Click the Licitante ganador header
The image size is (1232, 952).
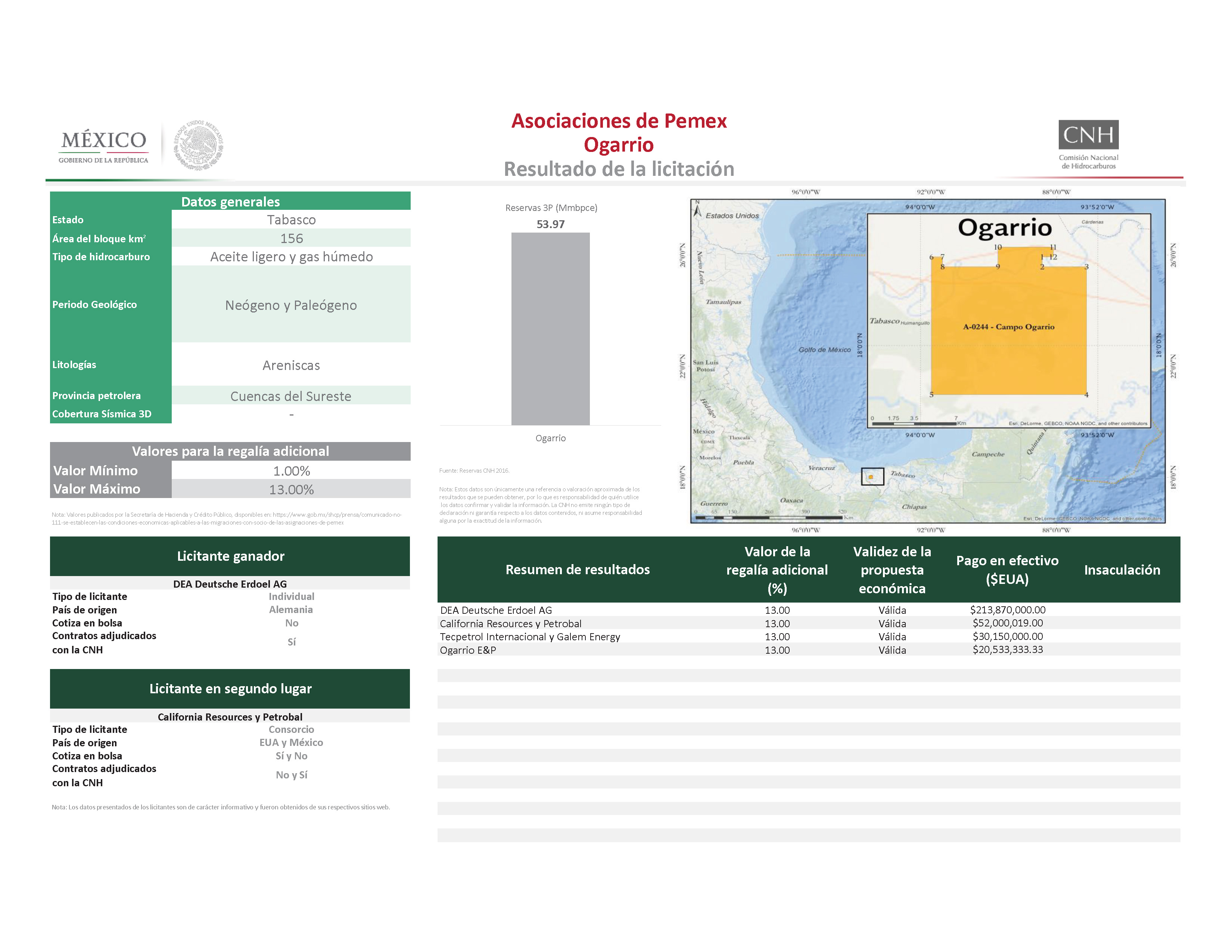[230, 556]
